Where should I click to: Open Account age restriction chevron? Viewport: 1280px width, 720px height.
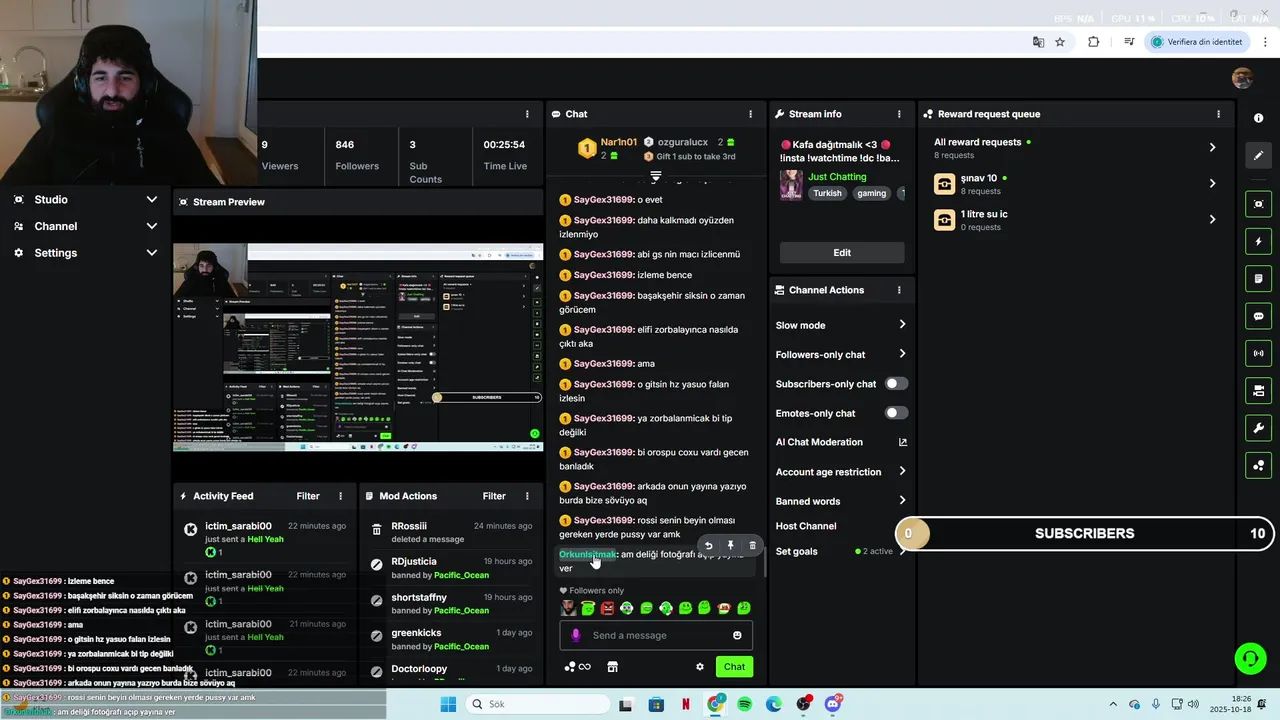[x=902, y=472]
